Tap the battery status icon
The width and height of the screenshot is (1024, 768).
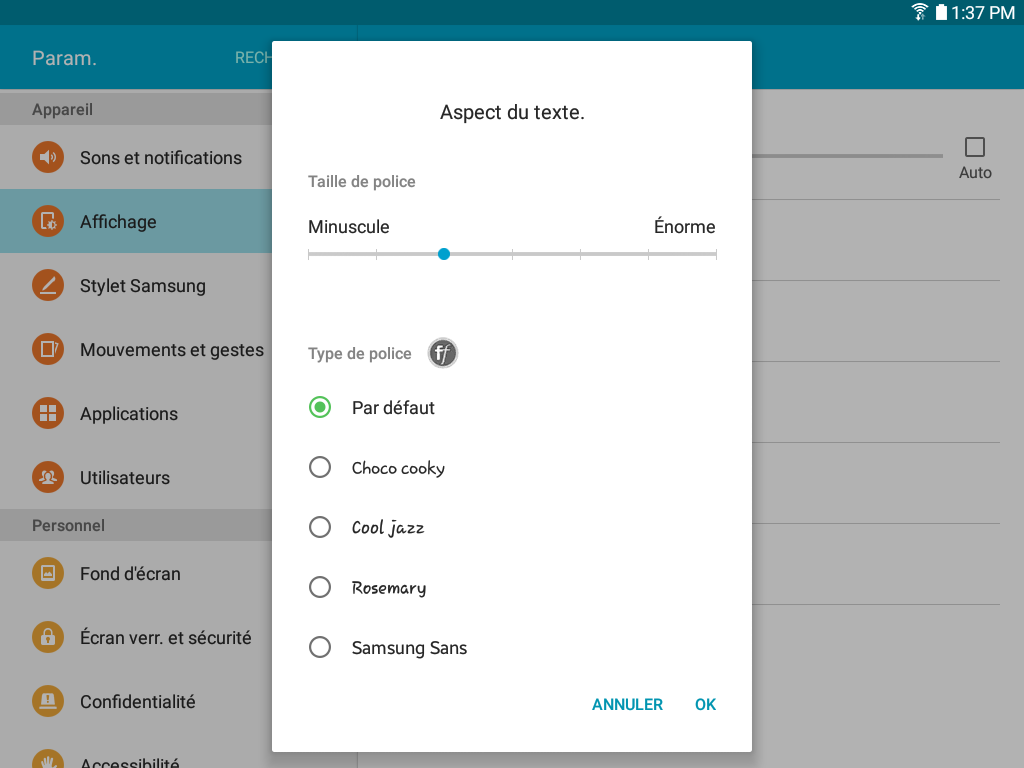click(941, 12)
